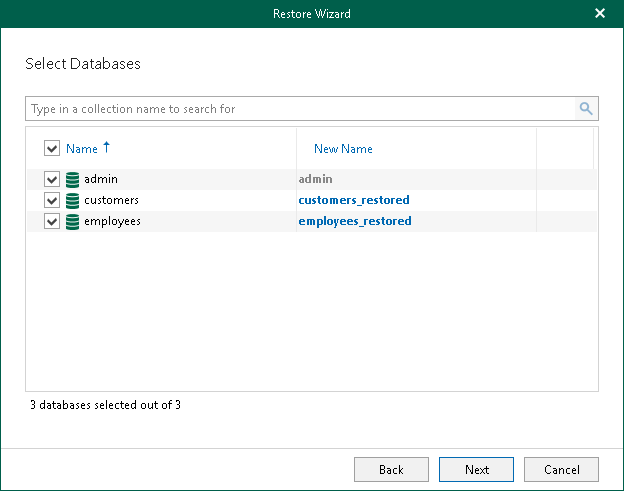Proceed with the Next button
624x491 pixels.
click(476, 469)
